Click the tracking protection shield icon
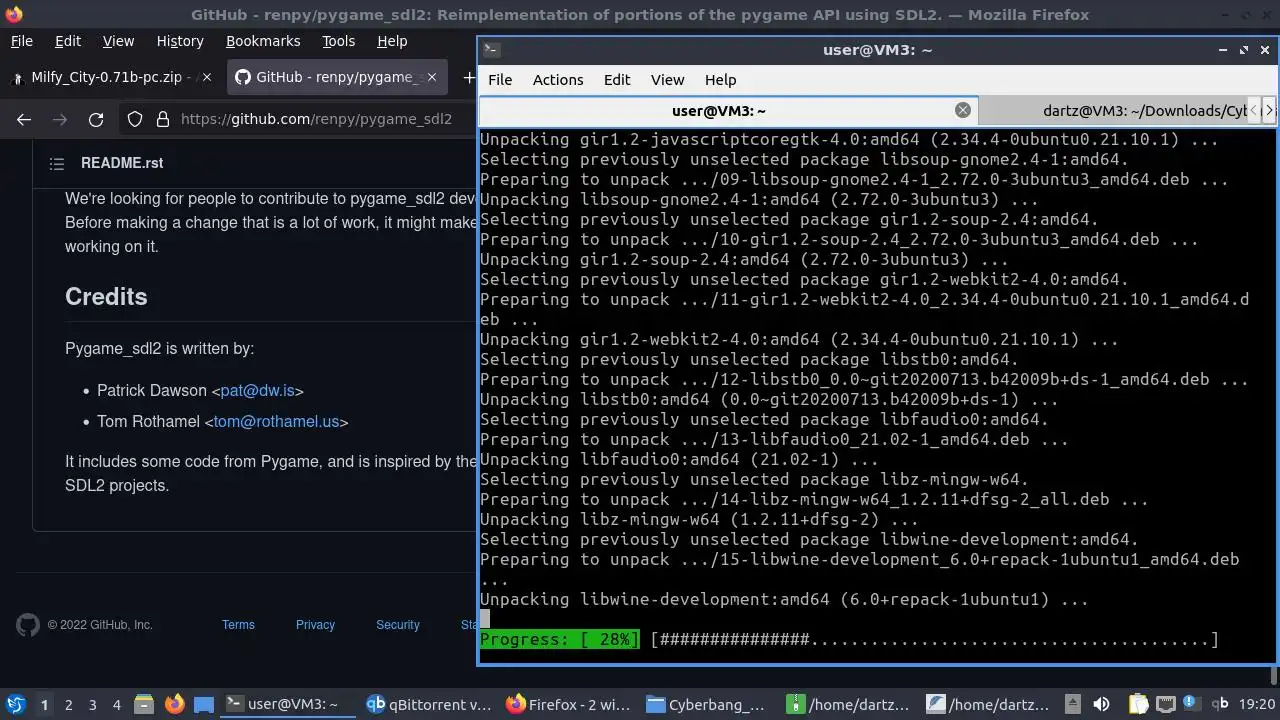The image size is (1280, 720). [x=135, y=119]
